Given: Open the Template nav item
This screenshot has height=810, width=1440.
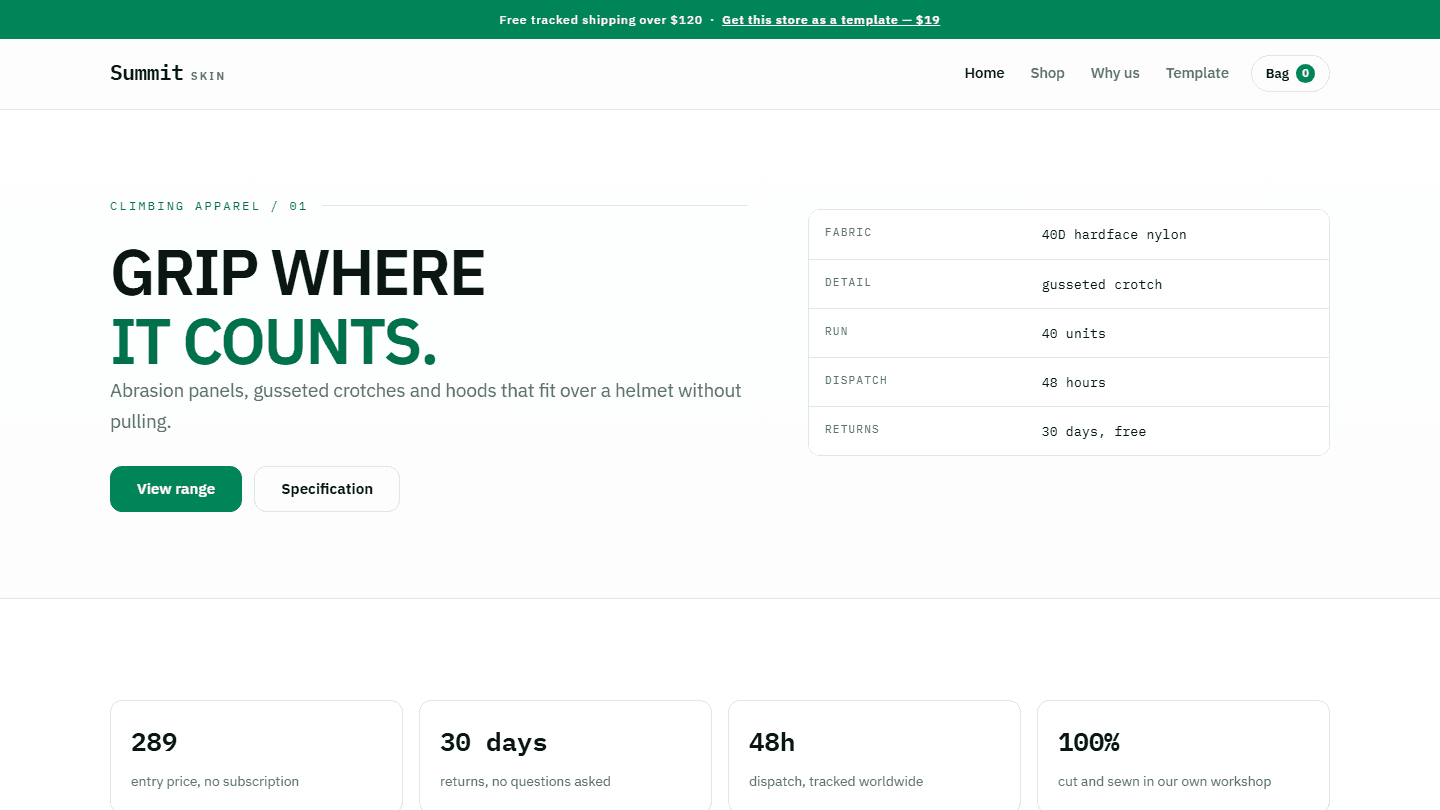Looking at the screenshot, I should click(1197, 73).
